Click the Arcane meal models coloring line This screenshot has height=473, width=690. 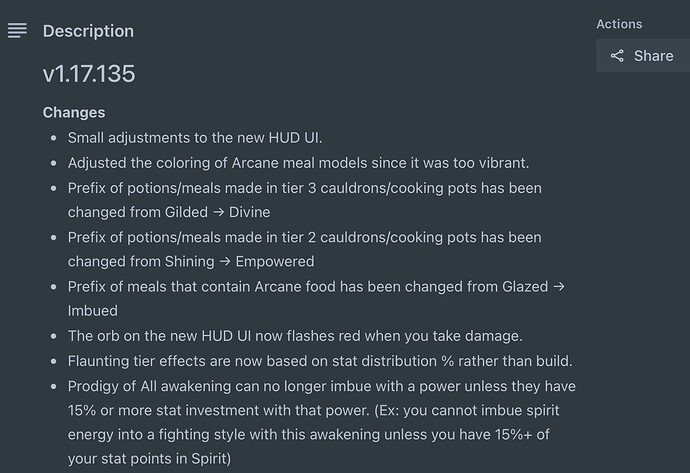tap(298, 163)
